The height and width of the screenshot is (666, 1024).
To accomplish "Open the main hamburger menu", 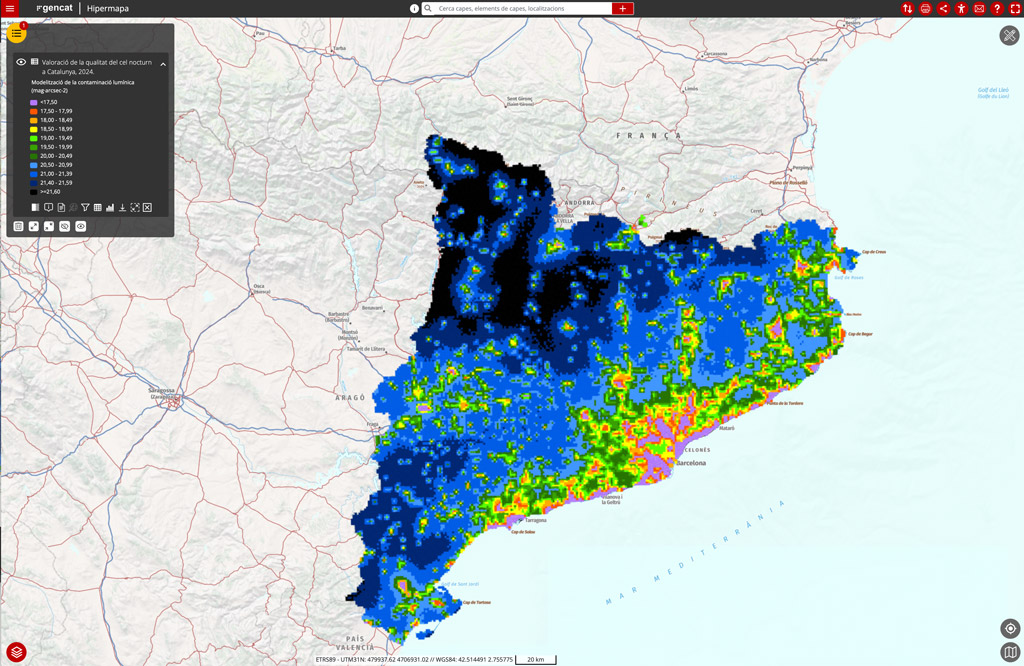I will coord(10,8).
